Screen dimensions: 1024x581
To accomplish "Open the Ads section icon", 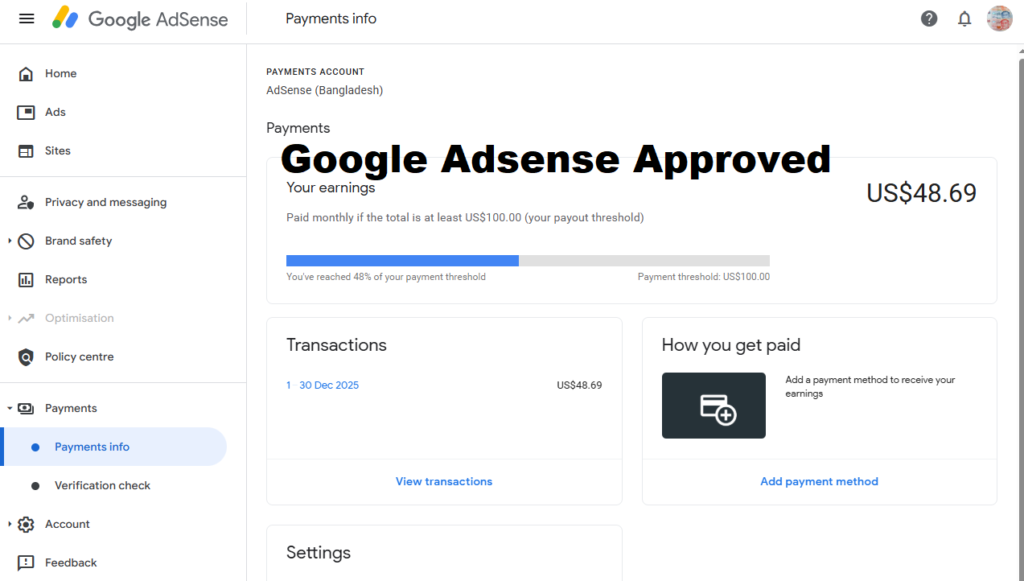I will (27, 112).
